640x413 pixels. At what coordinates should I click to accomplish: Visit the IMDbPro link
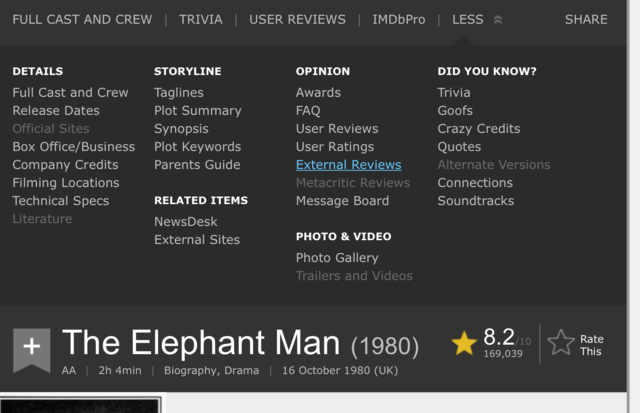coord(398,19)
